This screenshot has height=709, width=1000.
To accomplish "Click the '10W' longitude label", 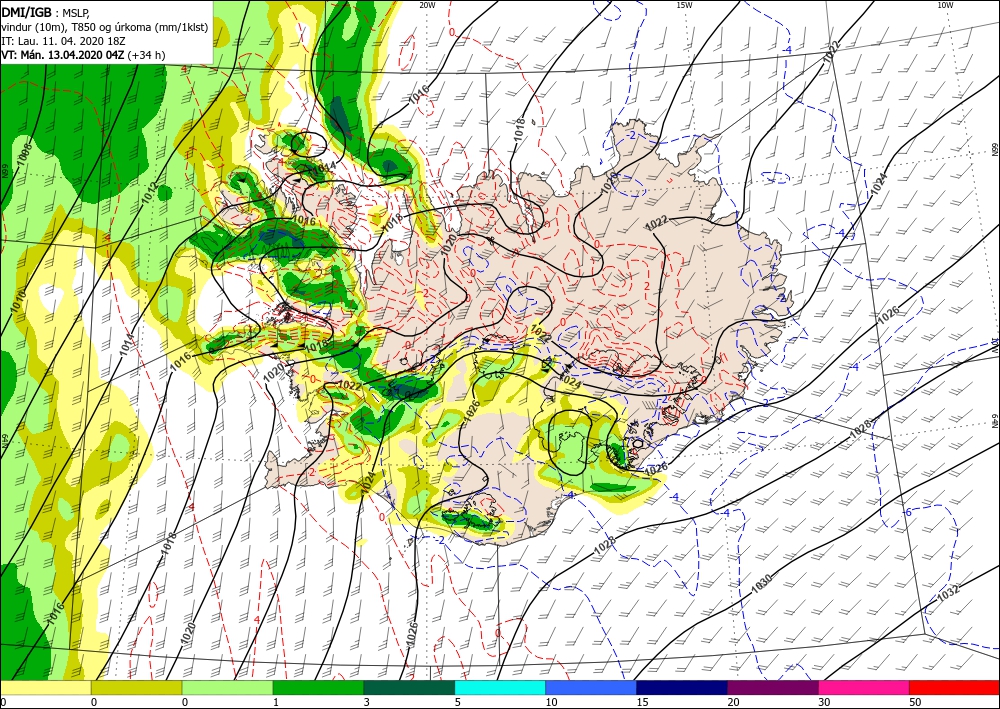I will pyautogui.click(x=945, y=5).
